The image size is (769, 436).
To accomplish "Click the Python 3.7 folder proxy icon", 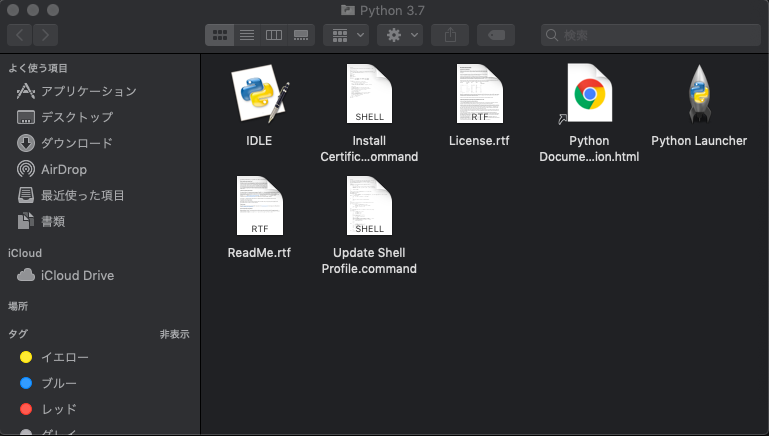I will coord(348,10).
